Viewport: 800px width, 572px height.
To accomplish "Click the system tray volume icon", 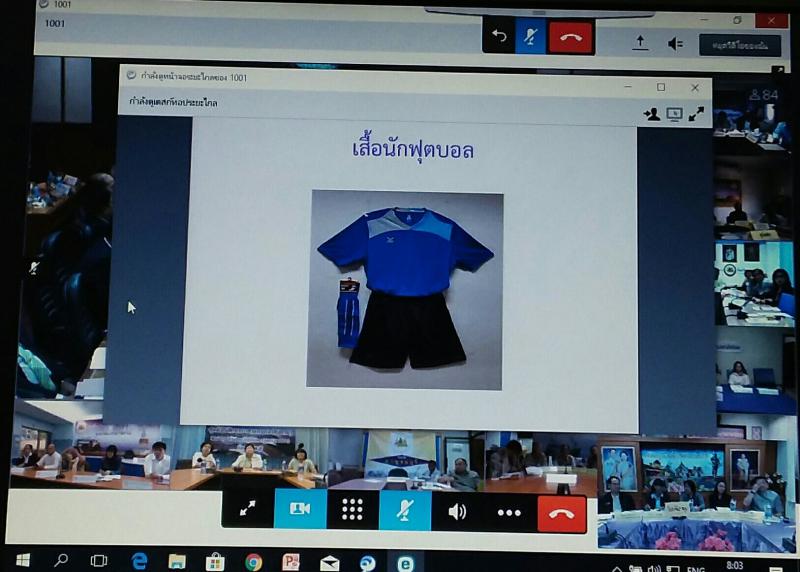I will click(654, 568).
